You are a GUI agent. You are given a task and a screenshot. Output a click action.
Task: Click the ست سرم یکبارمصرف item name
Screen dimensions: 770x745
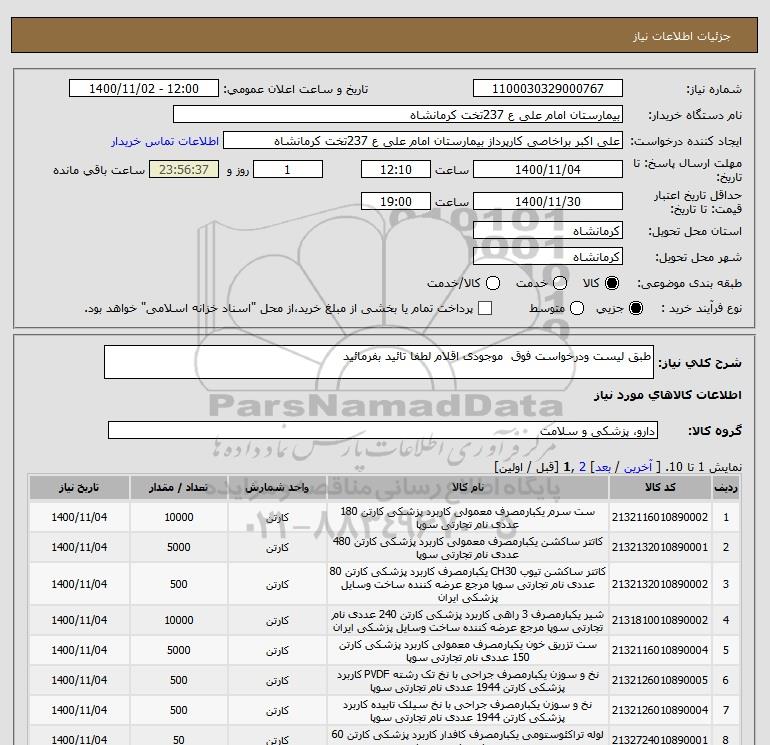(x=468, y=518)
